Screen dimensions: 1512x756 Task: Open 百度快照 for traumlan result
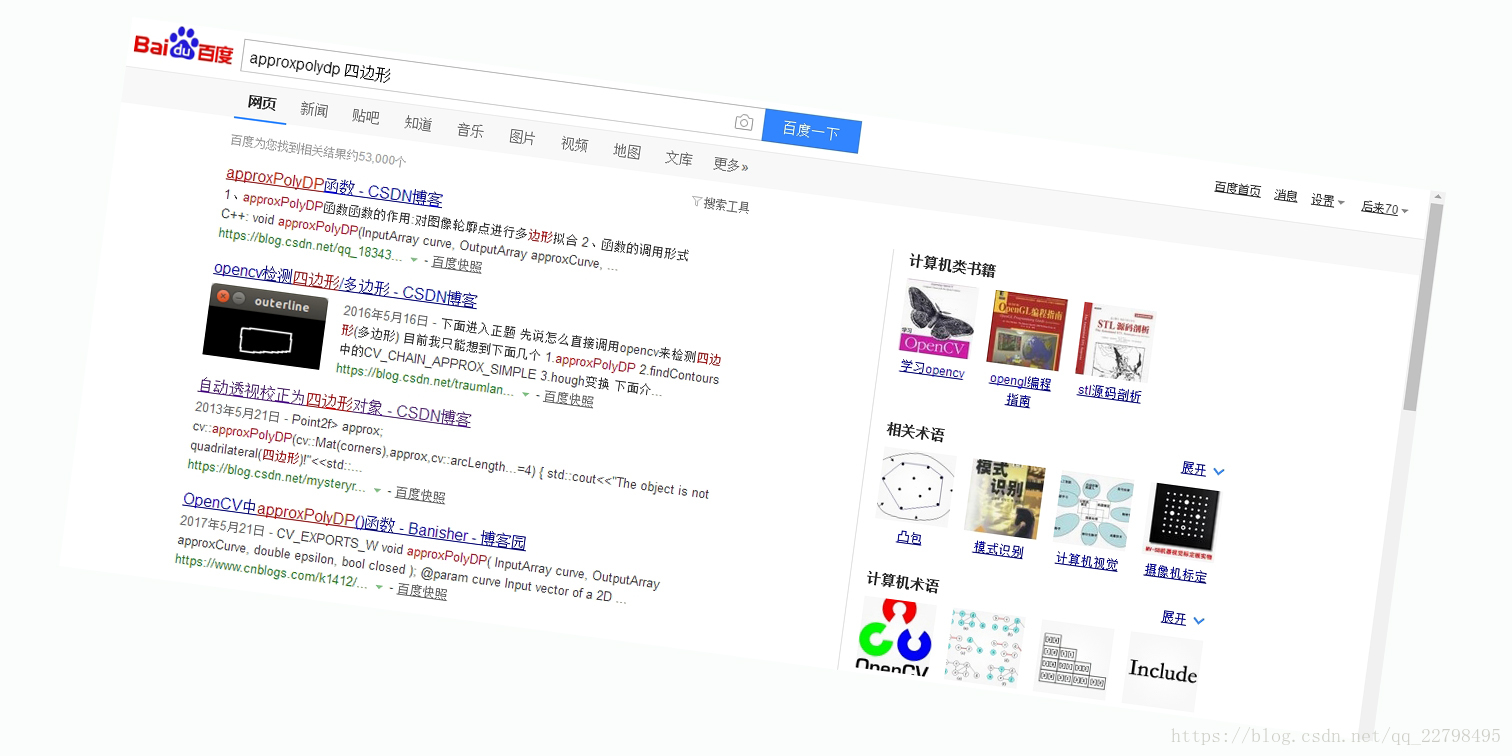click(569, 399)
